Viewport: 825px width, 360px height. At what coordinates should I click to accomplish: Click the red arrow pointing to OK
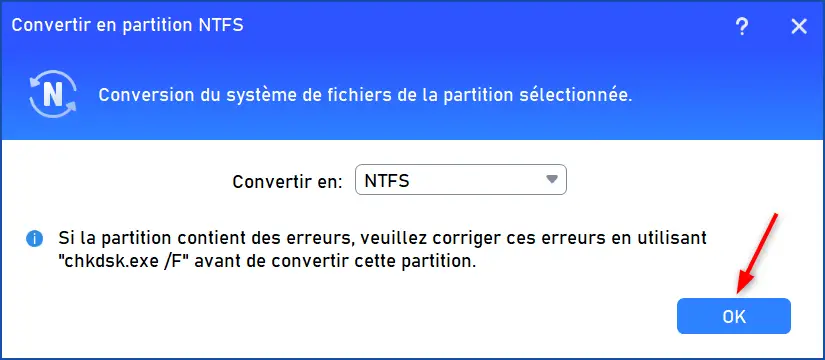click(756, 255)
